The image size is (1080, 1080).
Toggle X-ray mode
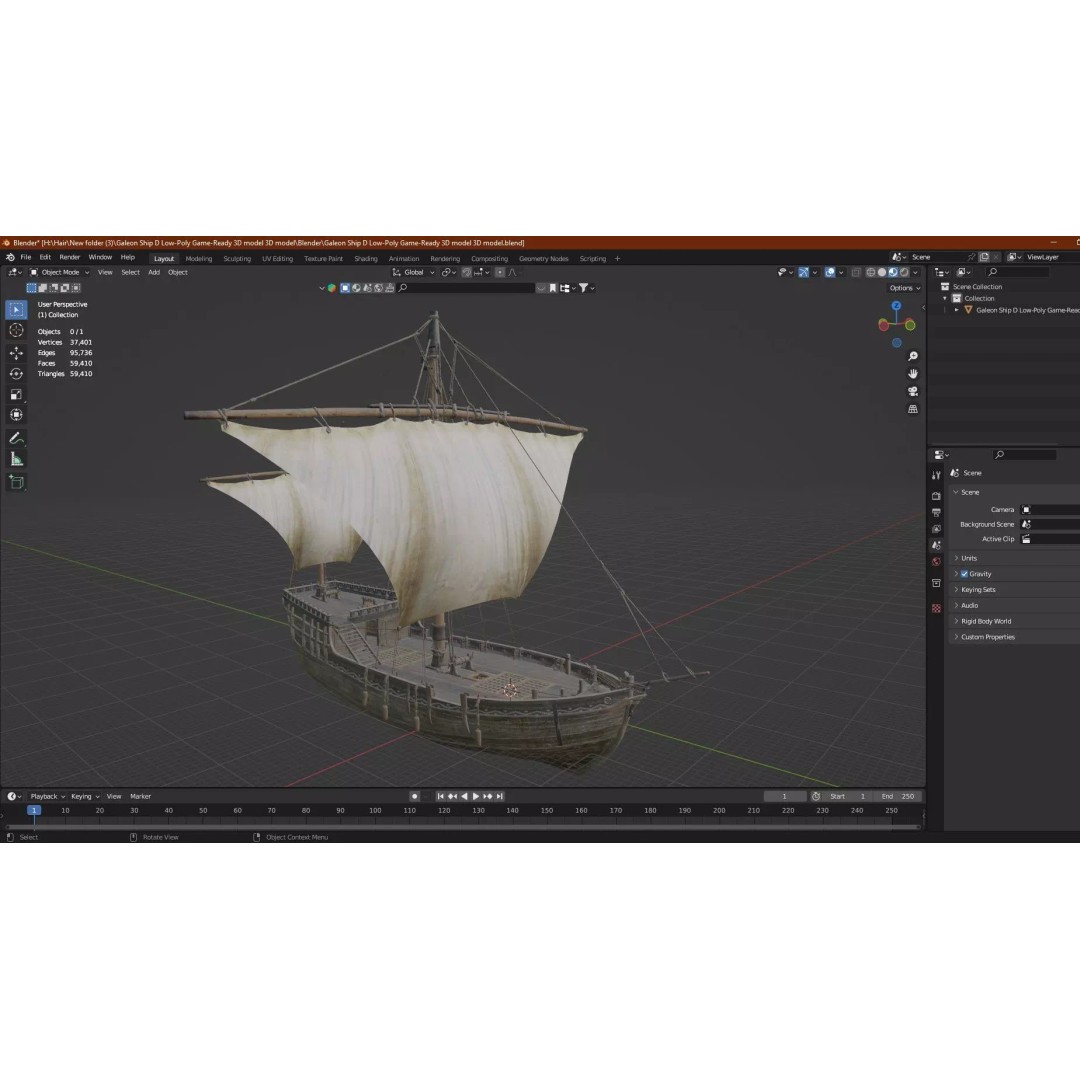click(855, 272)
